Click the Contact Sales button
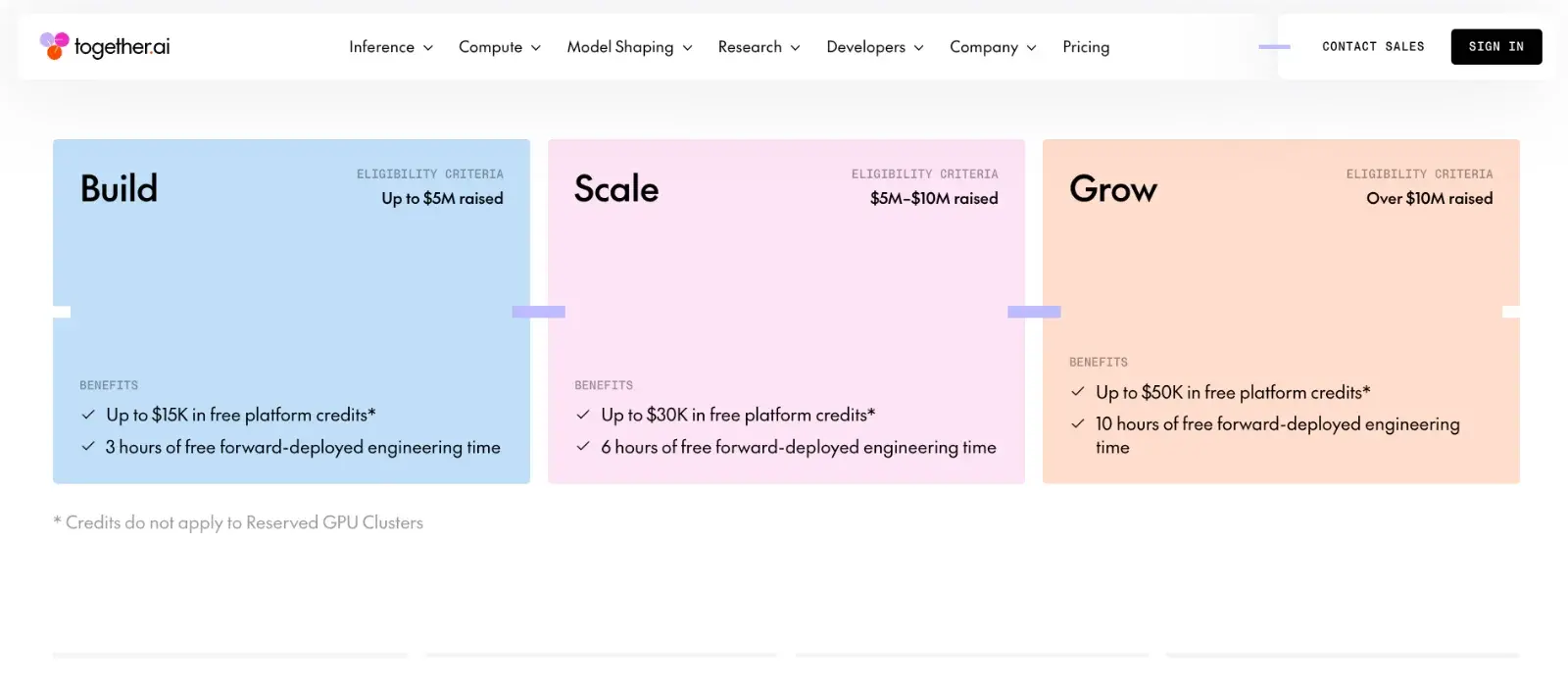The image size is (1568, 691). pyautogui.click(x=1373, y=46)
